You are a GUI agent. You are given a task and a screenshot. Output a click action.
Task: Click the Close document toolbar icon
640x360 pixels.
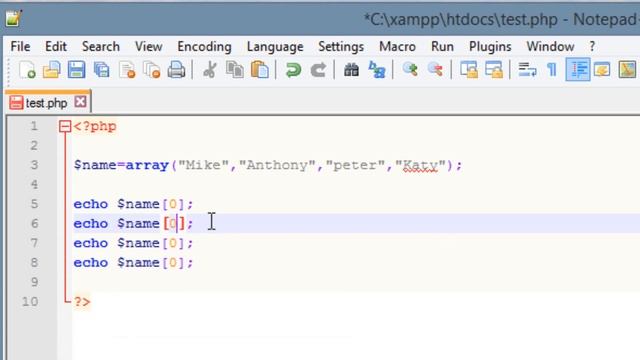127,70
